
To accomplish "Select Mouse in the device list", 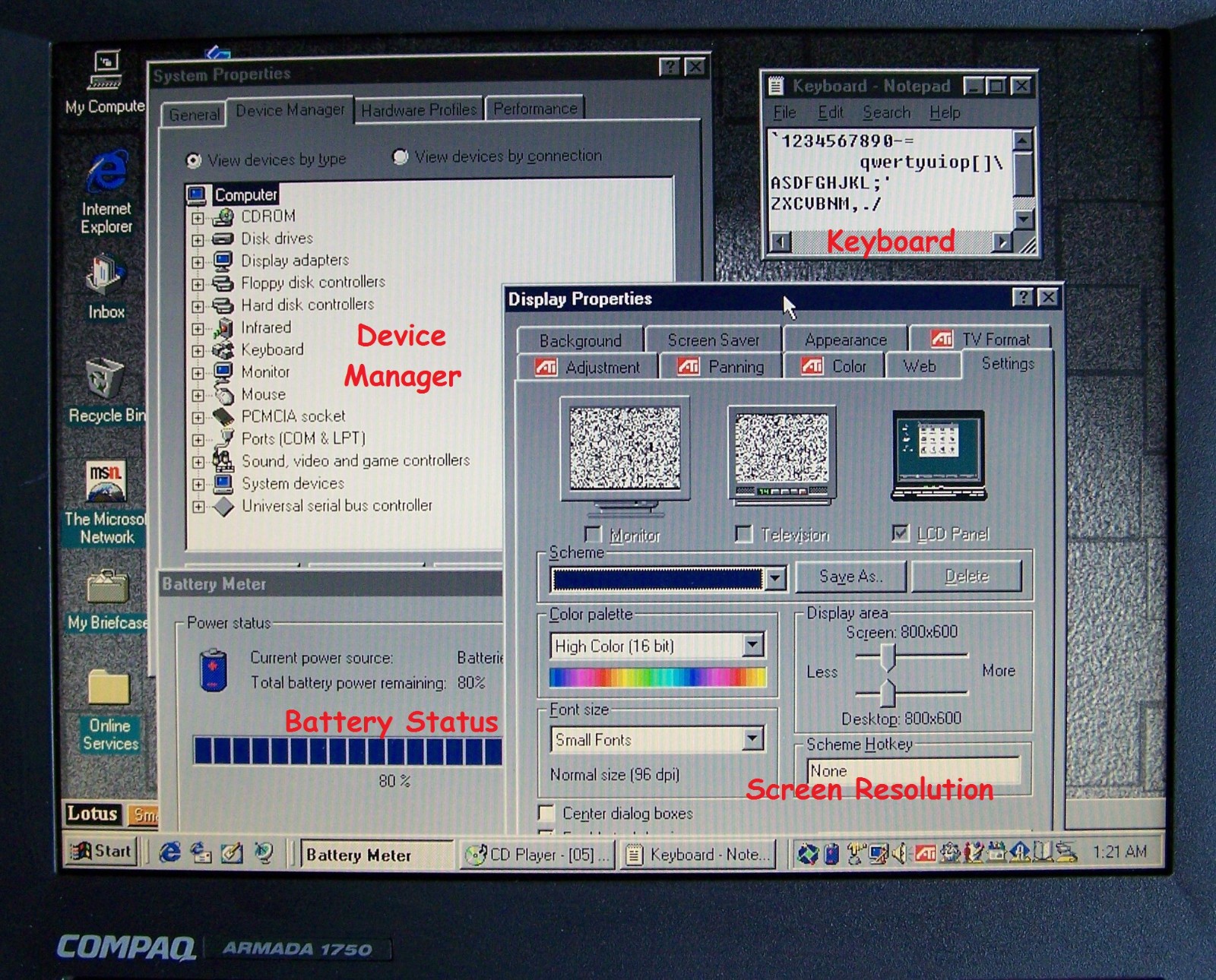I will pyautogui.click(x=263, y=394).
